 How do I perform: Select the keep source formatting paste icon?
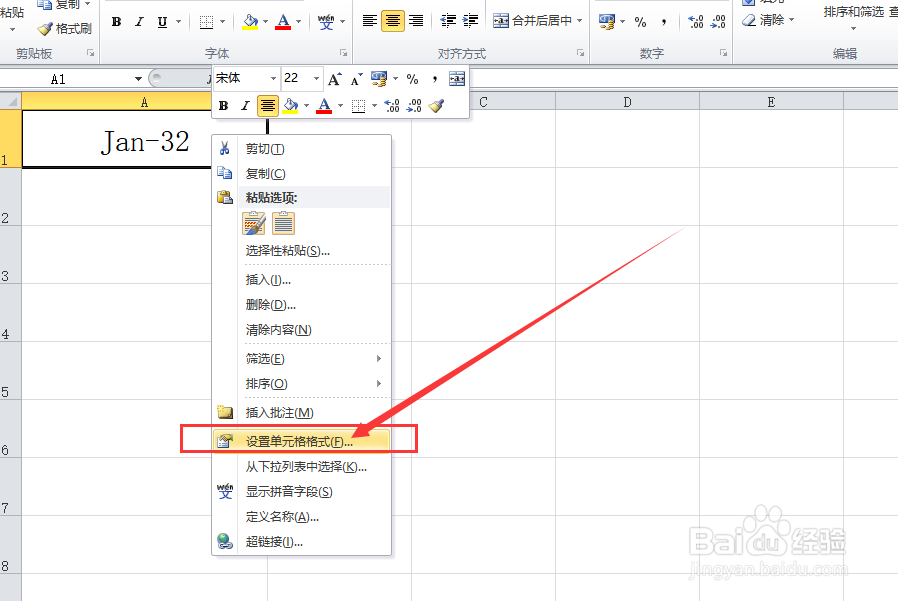pos(253,223)
